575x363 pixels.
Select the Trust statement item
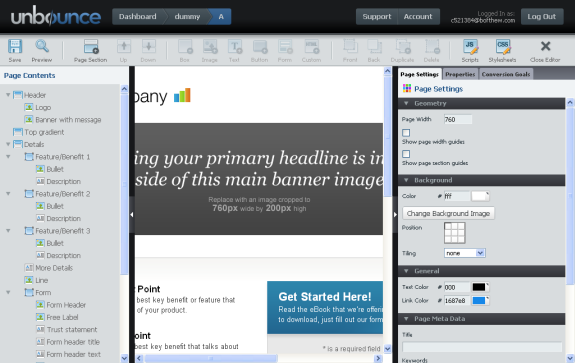(x=67, y=329)
